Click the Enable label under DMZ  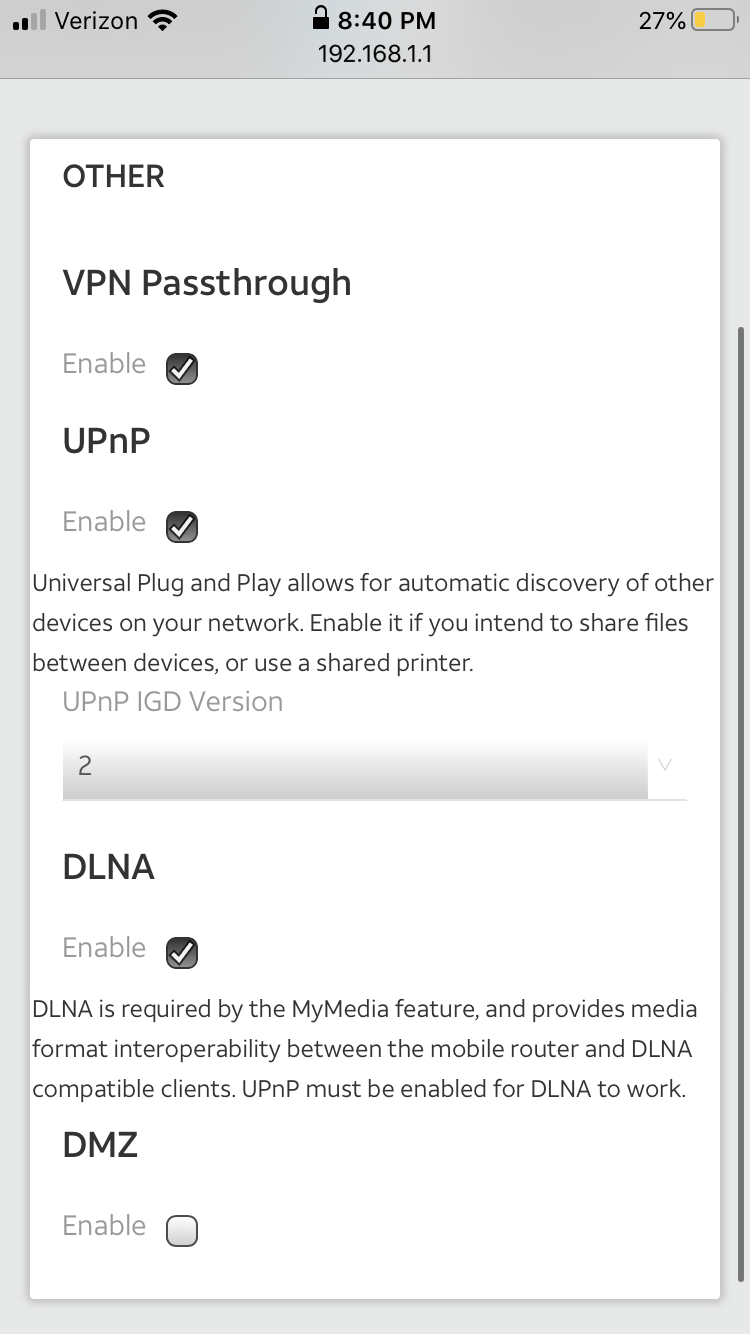click(x=104, y=1226)
